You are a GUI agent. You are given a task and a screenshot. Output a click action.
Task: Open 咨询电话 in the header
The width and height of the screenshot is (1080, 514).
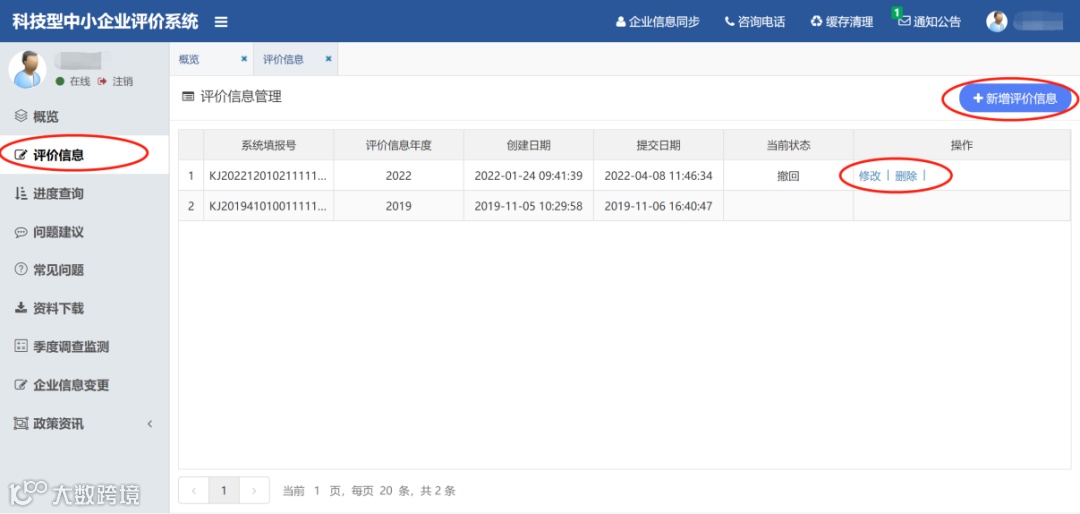[755, 21]
